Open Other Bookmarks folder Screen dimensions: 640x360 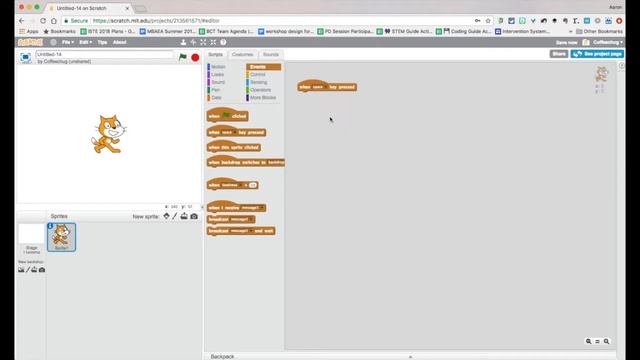[600, 31]
